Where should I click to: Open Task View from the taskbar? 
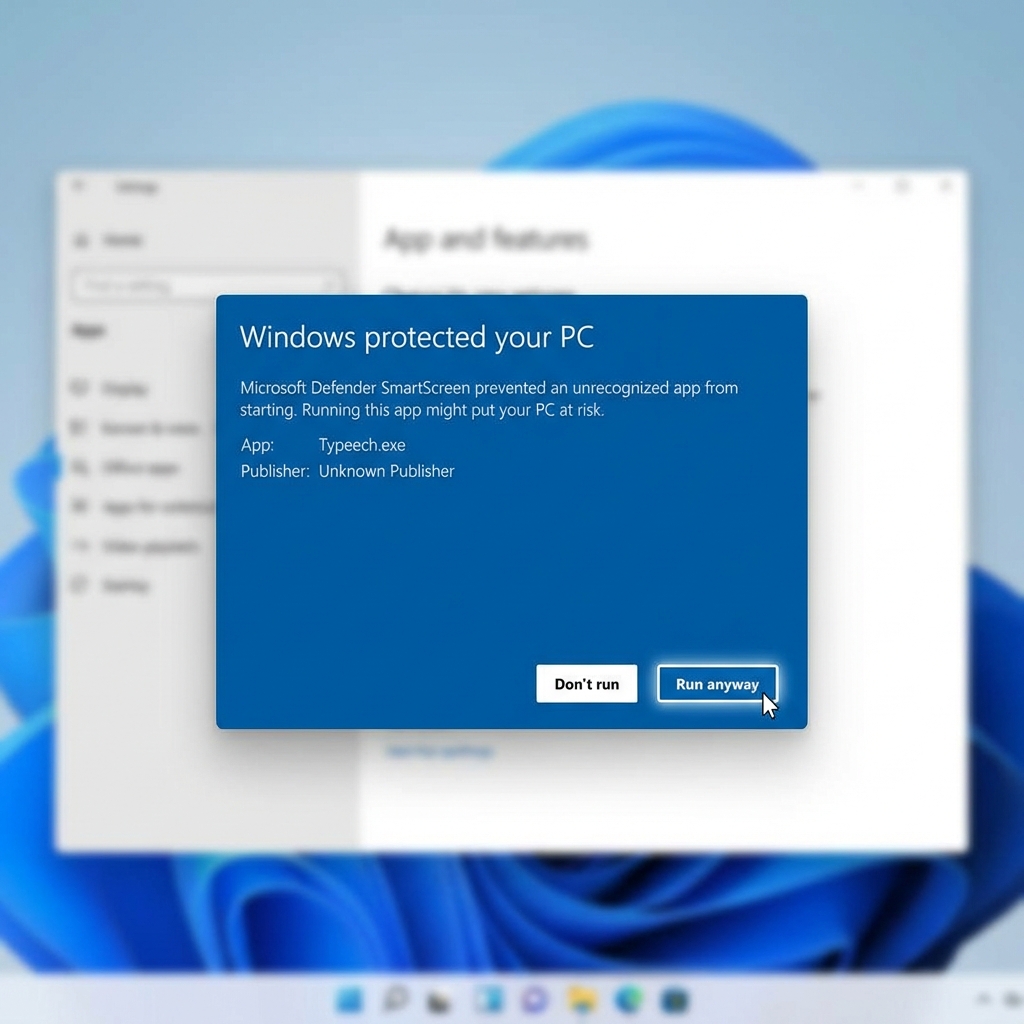tap(439, 1000)
